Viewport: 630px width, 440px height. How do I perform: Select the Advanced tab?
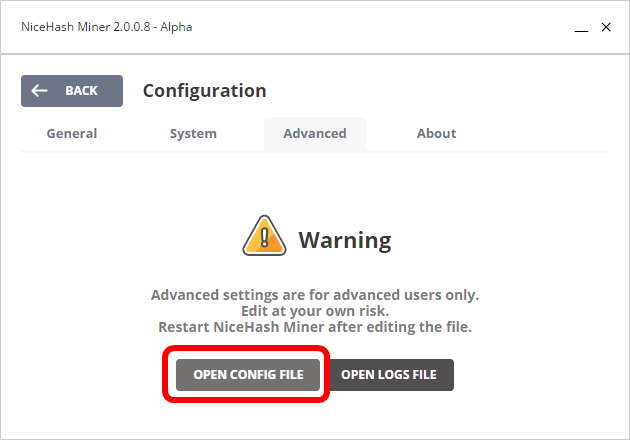(315, 133)
